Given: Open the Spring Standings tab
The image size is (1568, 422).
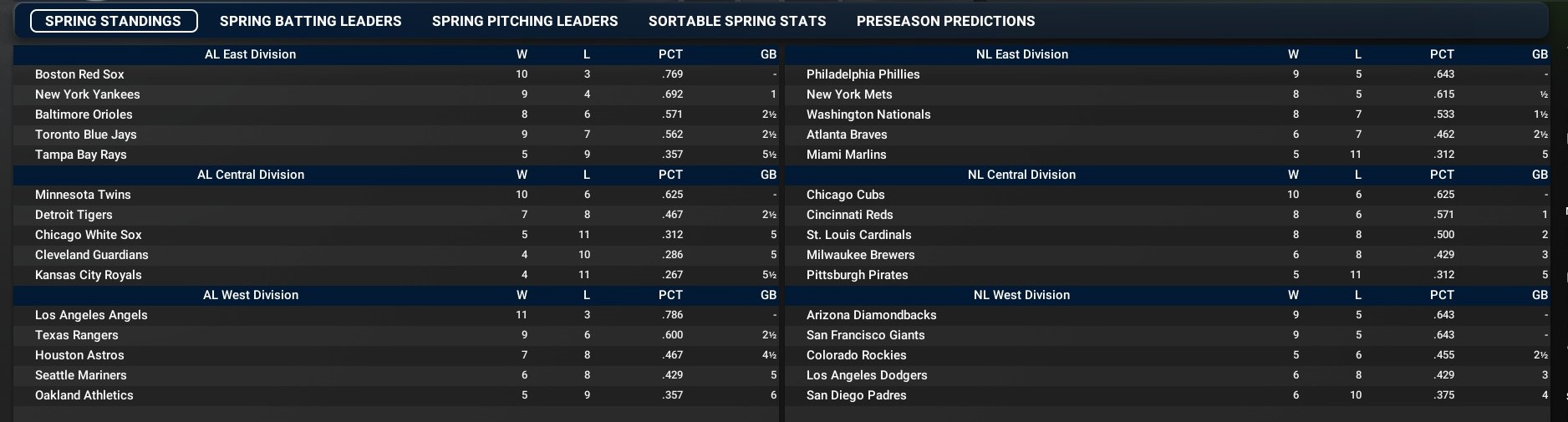Looking at the screenshot, I should point(114,21).
